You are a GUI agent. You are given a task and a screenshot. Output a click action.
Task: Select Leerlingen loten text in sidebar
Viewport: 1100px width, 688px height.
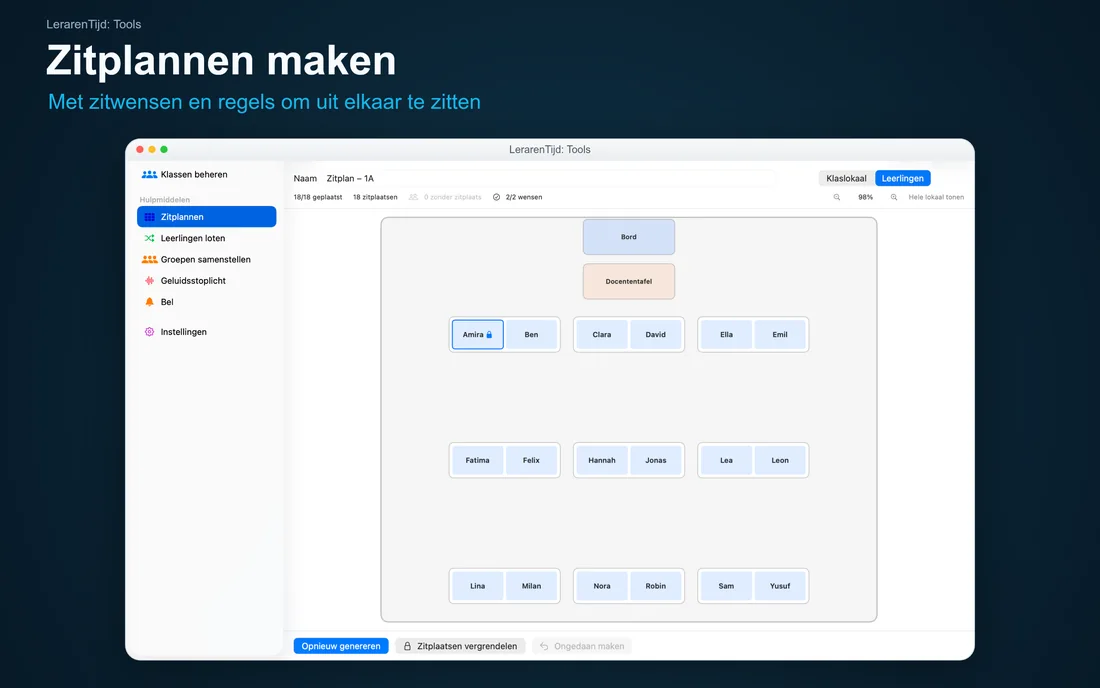[193, 238]
